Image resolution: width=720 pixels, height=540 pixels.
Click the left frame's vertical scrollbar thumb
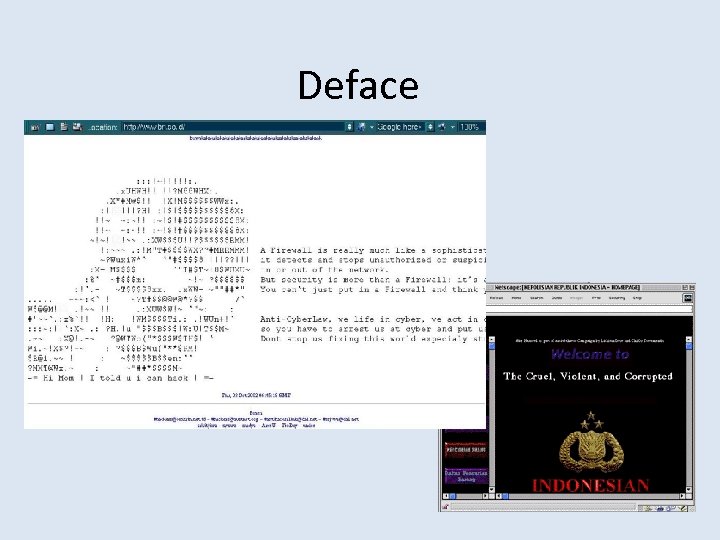coord(492,346)
